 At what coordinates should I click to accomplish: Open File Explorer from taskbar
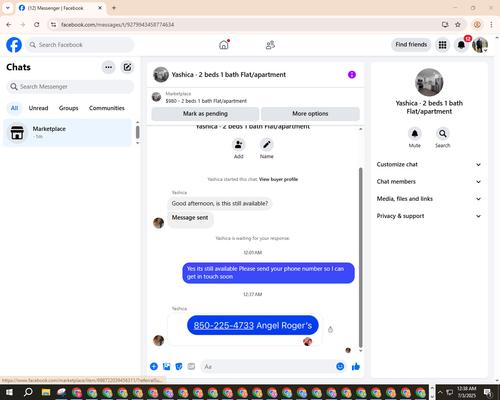[x=46, y=392]
